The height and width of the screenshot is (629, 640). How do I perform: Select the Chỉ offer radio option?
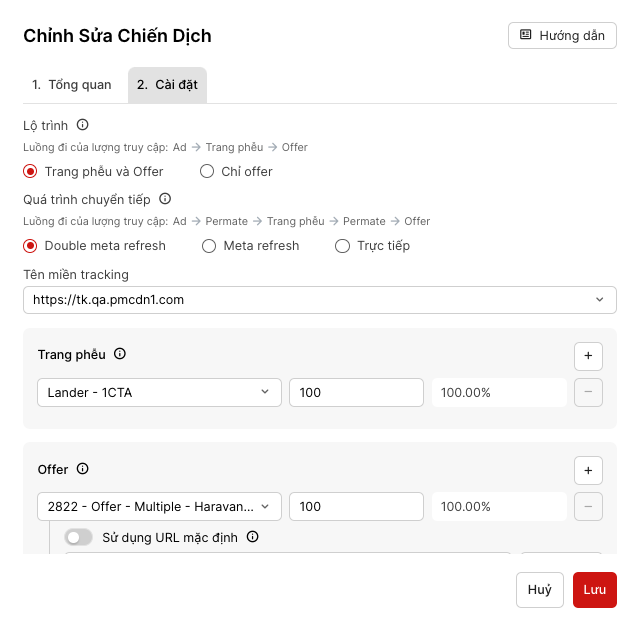point(207,171)
